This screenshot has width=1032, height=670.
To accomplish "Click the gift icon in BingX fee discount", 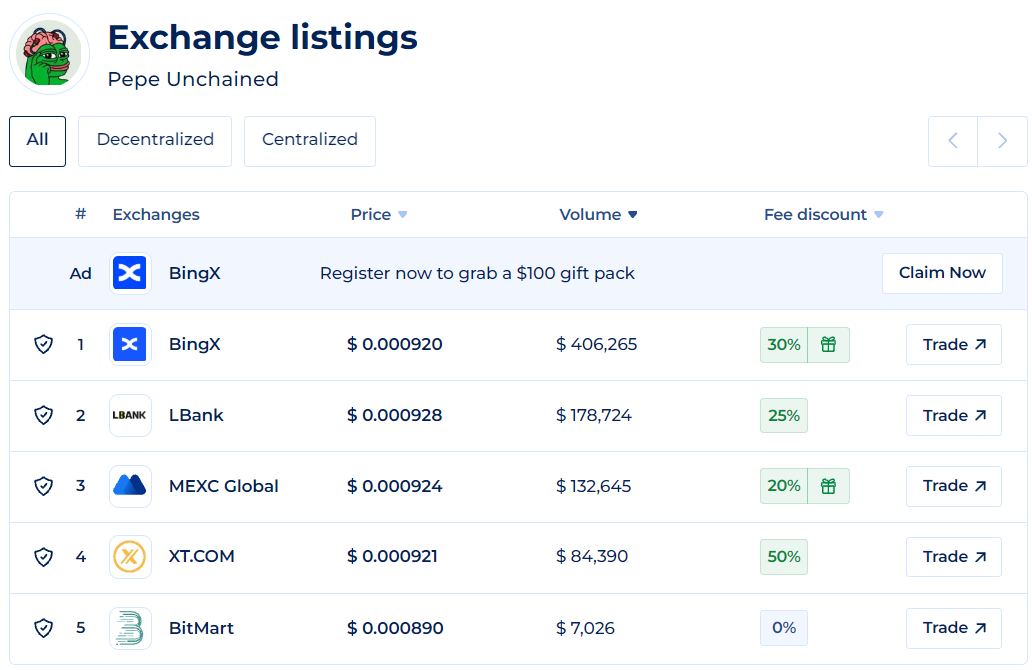I will tap(829, 344).
